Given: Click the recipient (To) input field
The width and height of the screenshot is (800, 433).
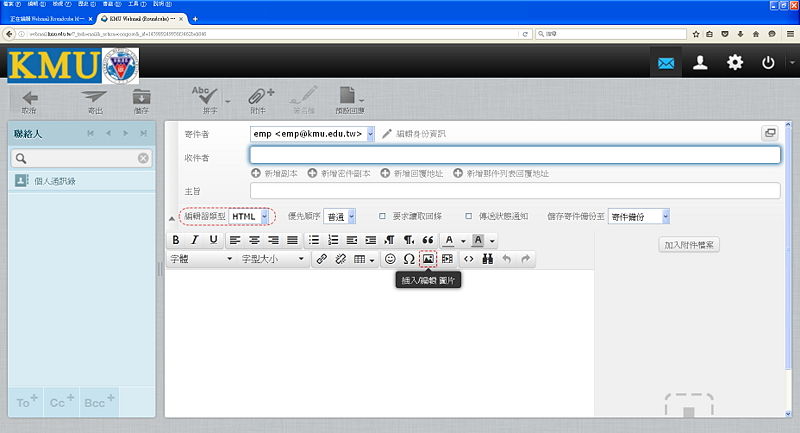Looking at the screenshot, I should [515, 155].
